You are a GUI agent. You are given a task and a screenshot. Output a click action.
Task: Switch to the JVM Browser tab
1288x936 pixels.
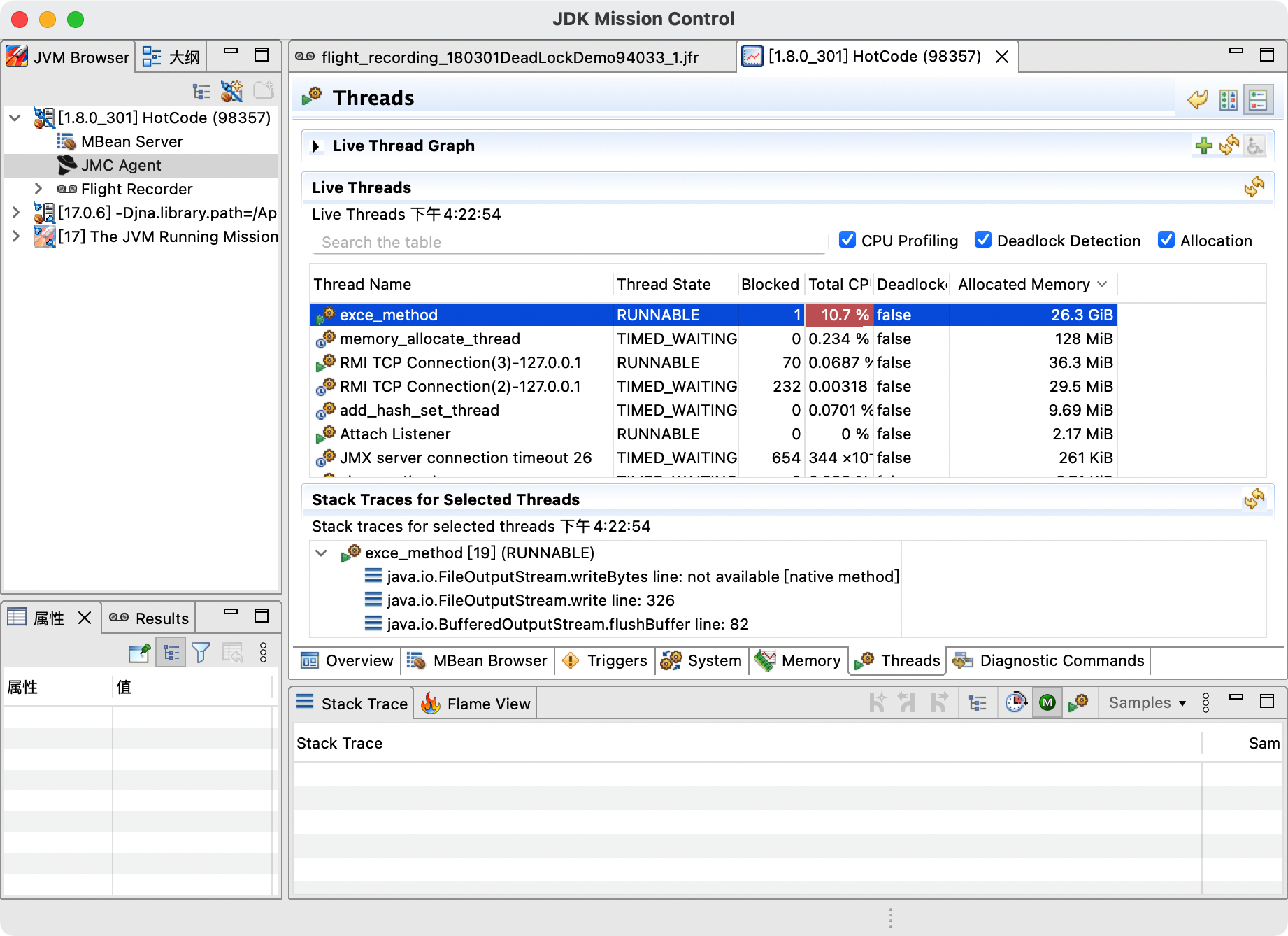click(x=68, y=57)
